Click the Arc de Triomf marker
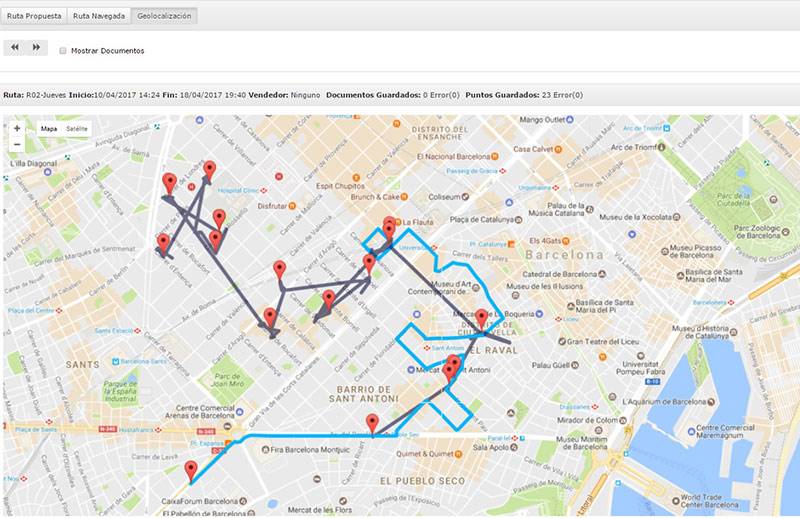The image size is (800, 518). point(662,147)
